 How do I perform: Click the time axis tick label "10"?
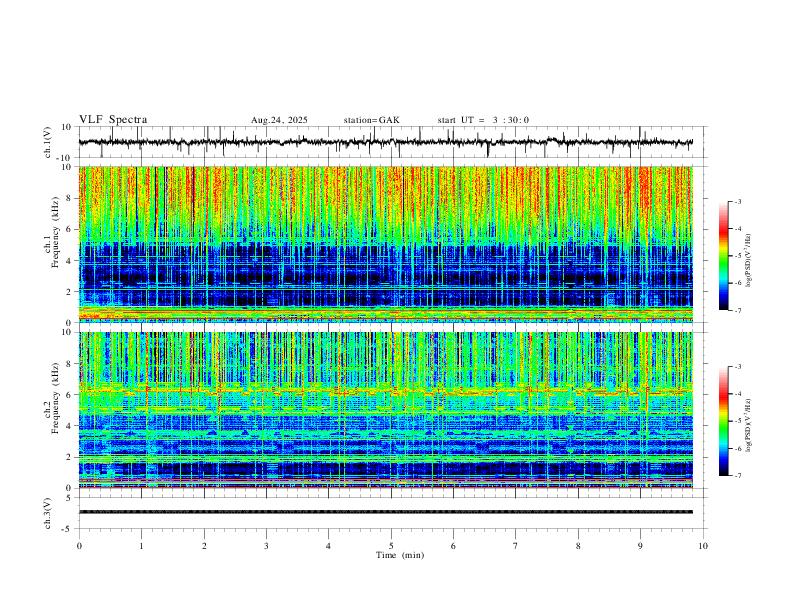(x=703, y=546)
